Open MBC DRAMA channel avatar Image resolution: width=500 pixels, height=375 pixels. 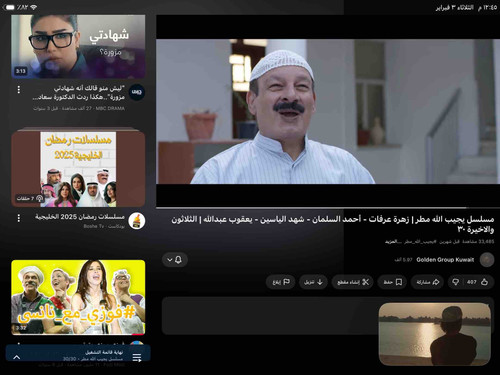point(136,92)
